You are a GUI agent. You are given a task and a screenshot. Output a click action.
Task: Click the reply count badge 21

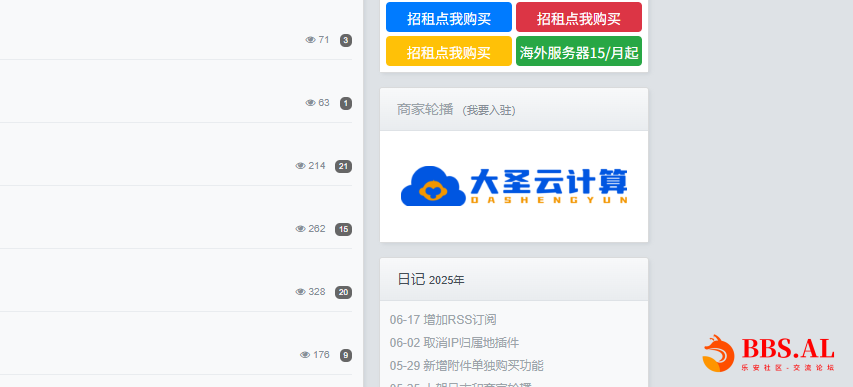coord(343,167)
